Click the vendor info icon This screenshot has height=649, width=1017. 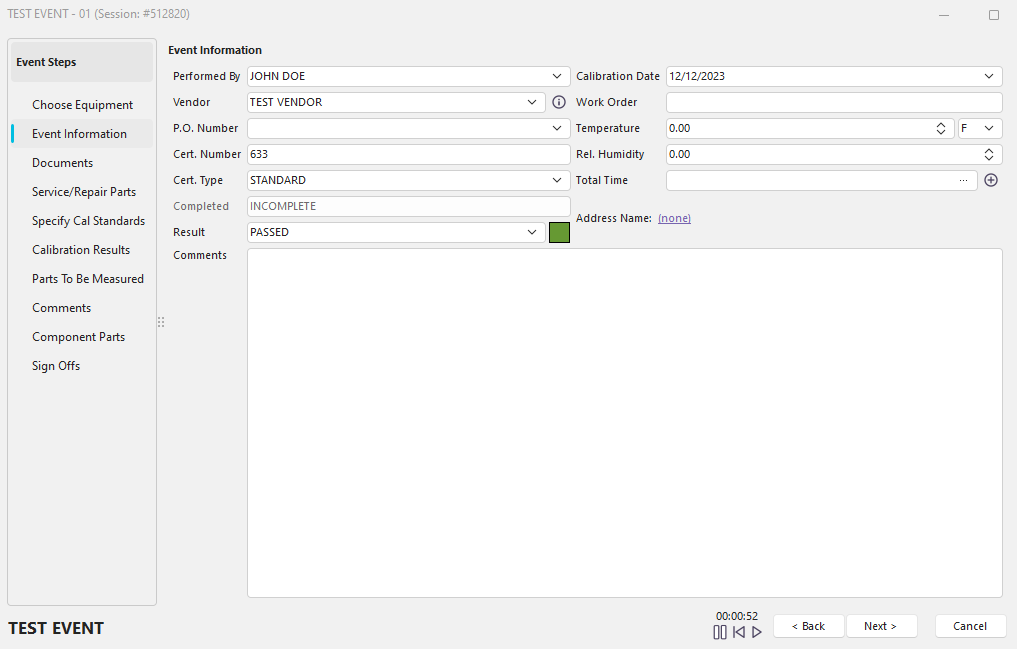(x=559, y=102)
